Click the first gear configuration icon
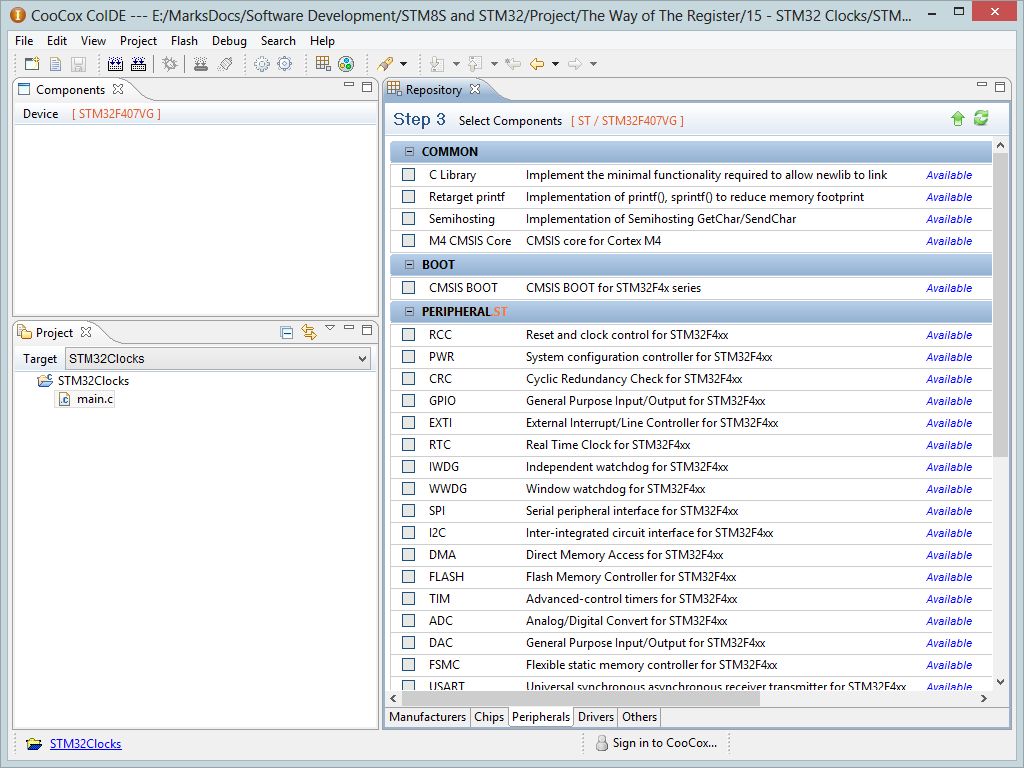Screen dimensions: 1024x768 pos(262,64)
